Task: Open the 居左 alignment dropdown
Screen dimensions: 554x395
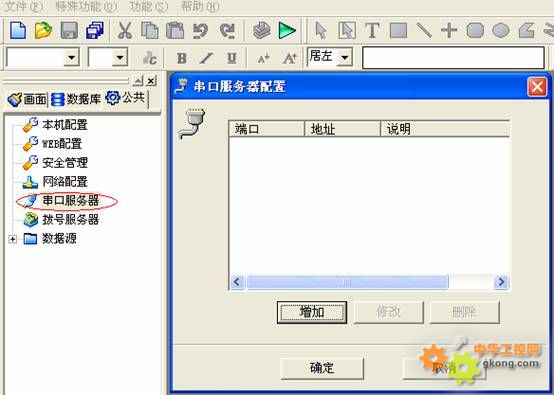Action: coord(344,57)
